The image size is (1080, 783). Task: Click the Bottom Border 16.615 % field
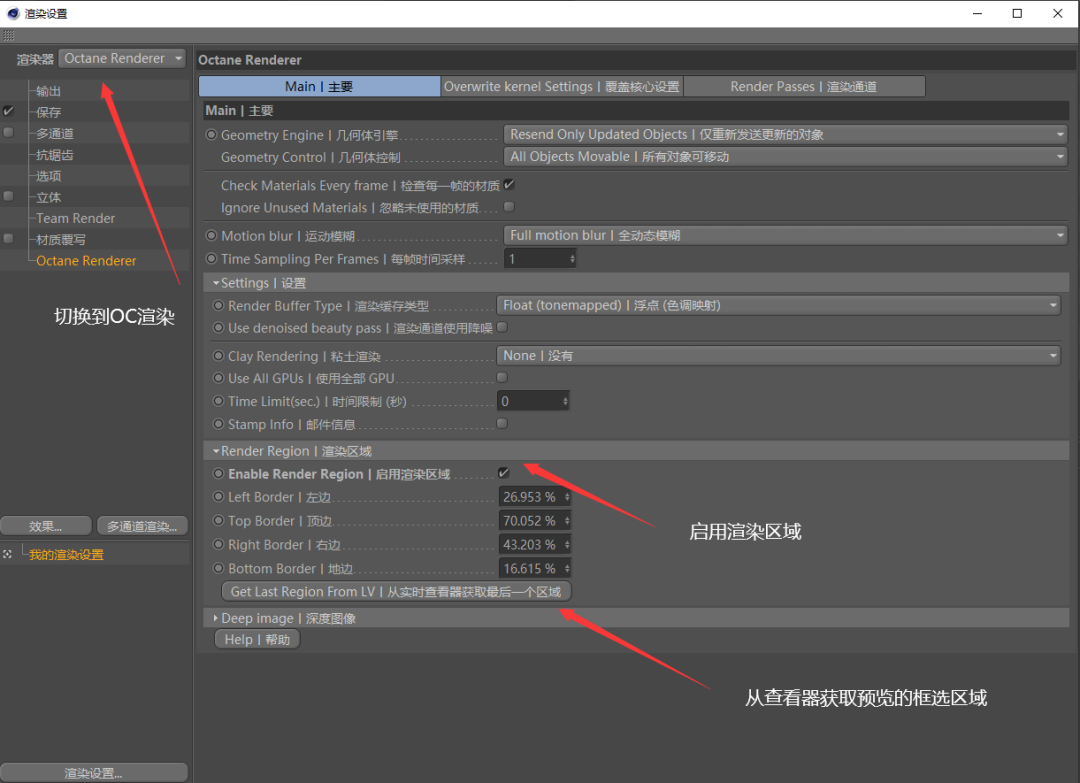pos(534,568)
